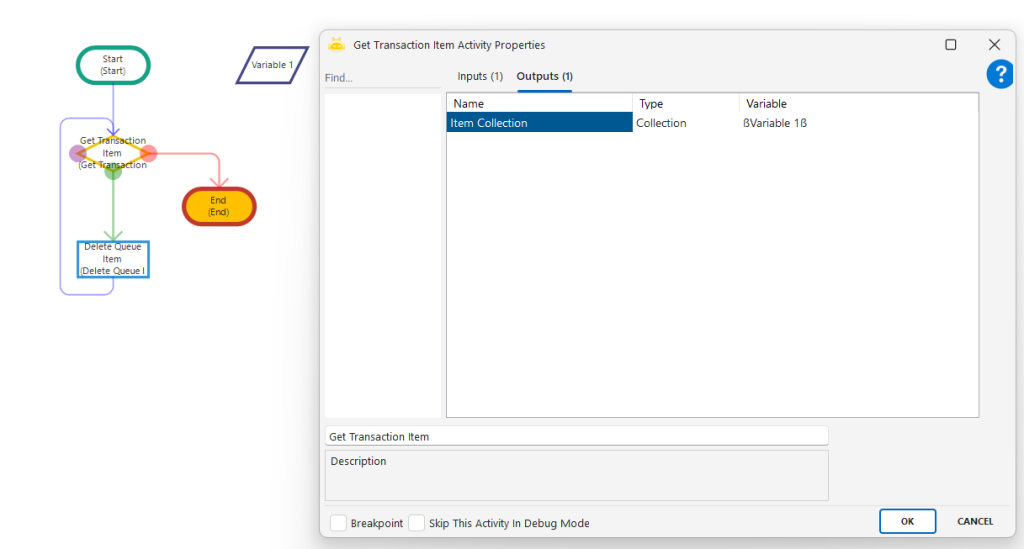Click the CANCEL button
Screen dimensions: 1024x549
tap(974, 521)
